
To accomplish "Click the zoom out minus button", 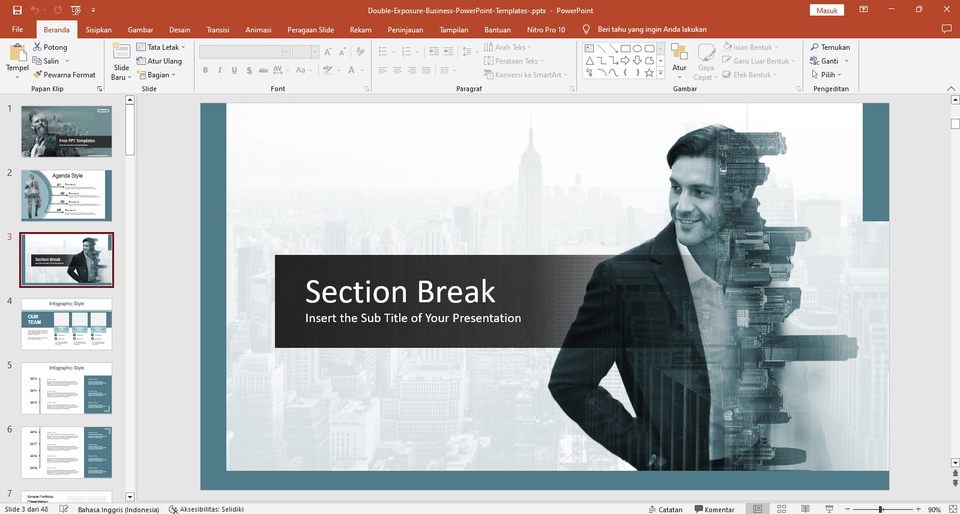I will click(846, 509).
